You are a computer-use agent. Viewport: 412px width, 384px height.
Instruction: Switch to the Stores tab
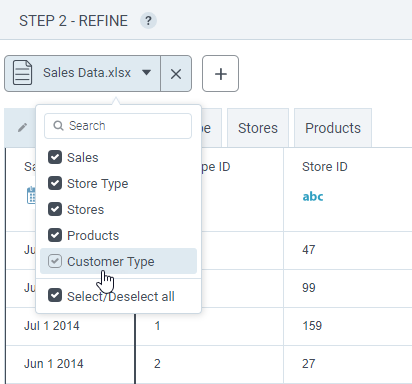coord(258,128)
